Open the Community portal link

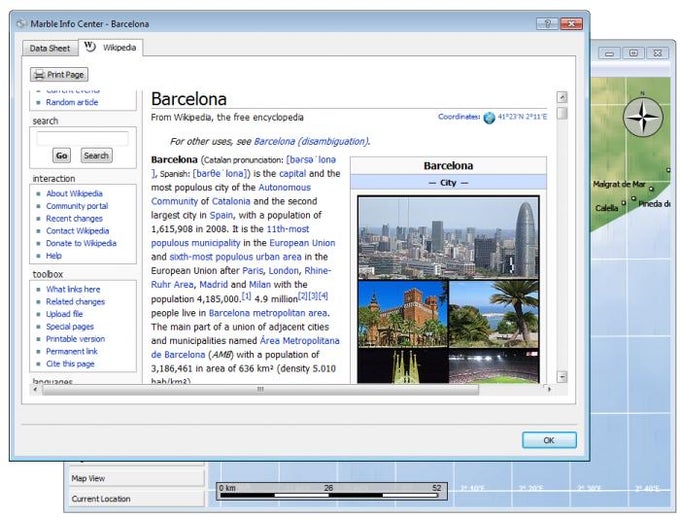coord(77,206)
